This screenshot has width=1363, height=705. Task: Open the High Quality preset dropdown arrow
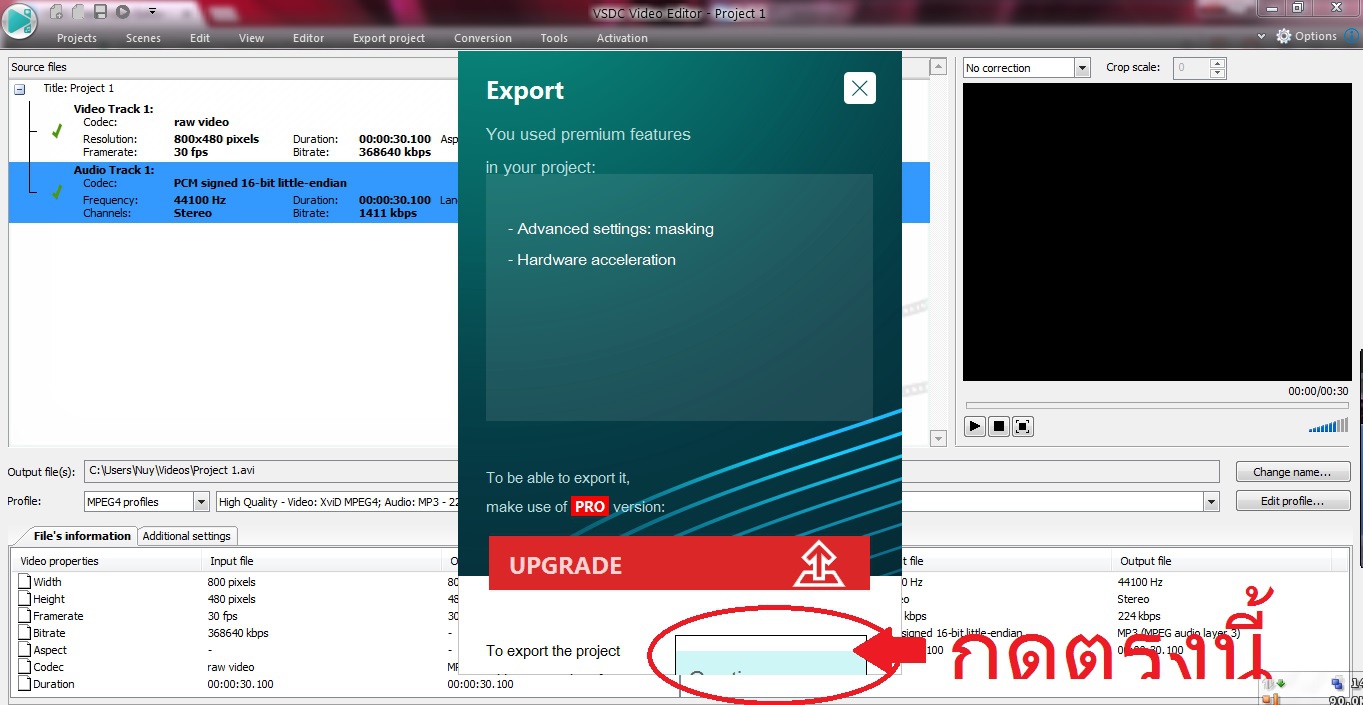(1212, 502)
